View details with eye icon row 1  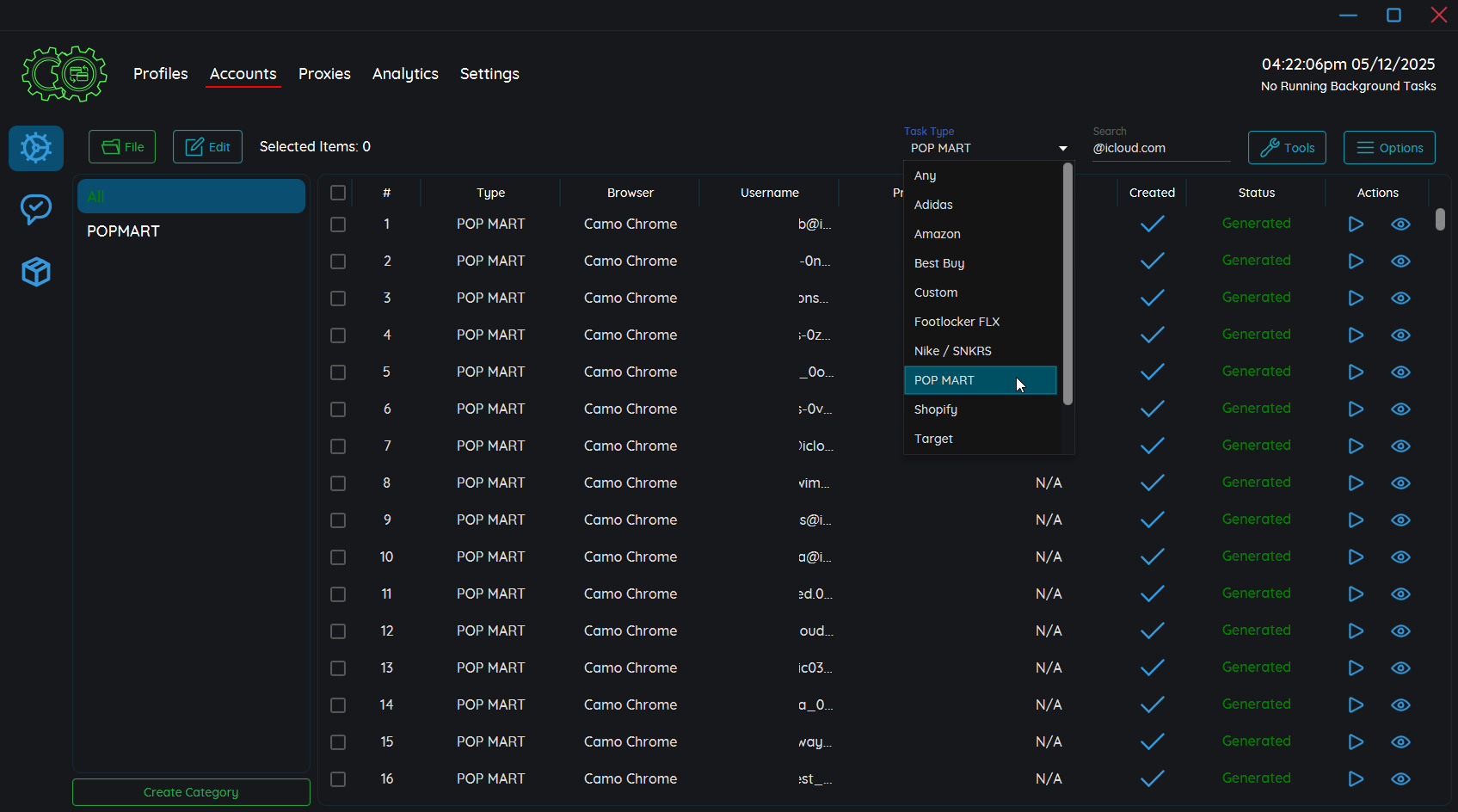pos(1400,225)
